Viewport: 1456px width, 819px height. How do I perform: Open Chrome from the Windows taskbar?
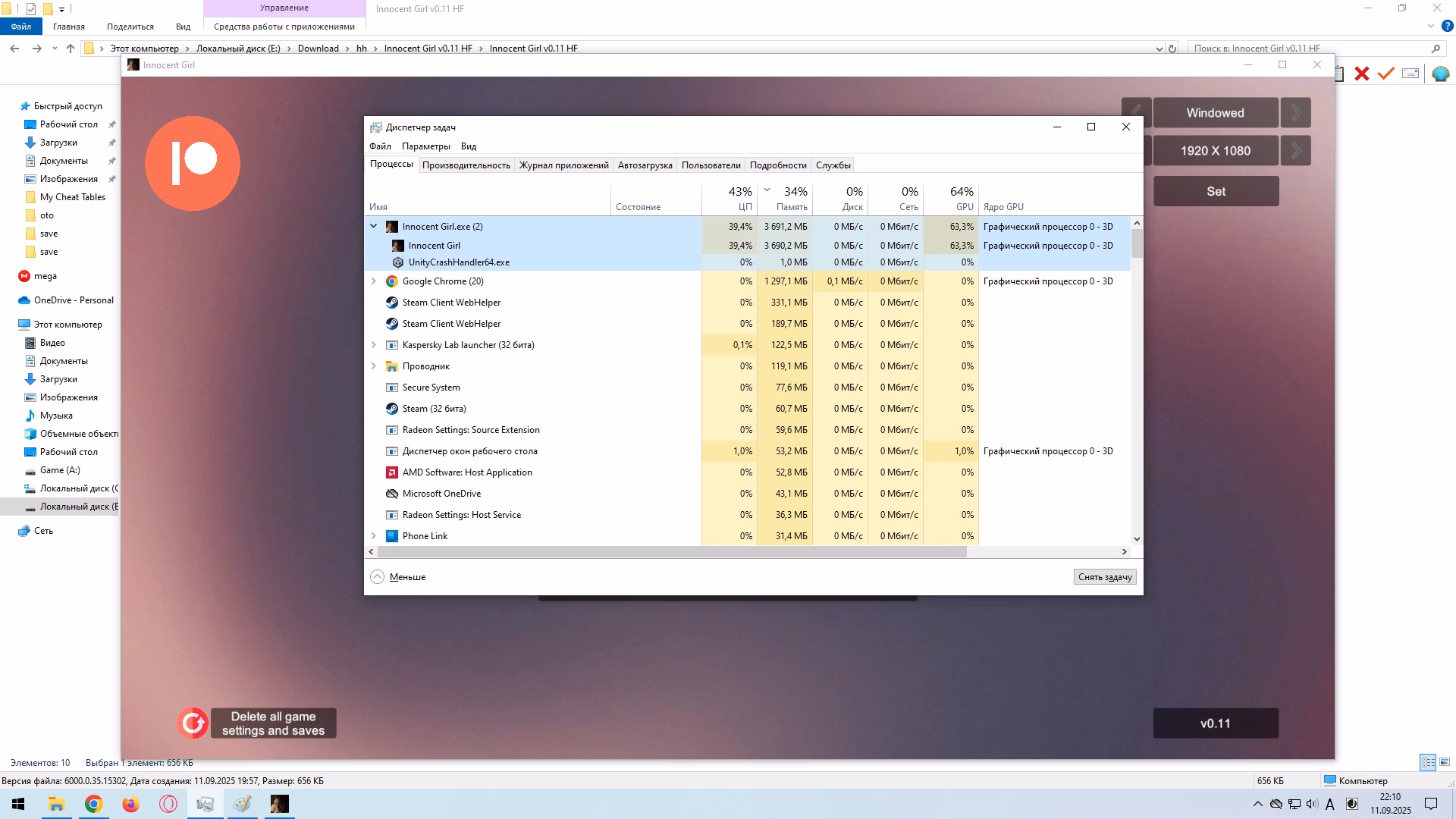[93, 805]
